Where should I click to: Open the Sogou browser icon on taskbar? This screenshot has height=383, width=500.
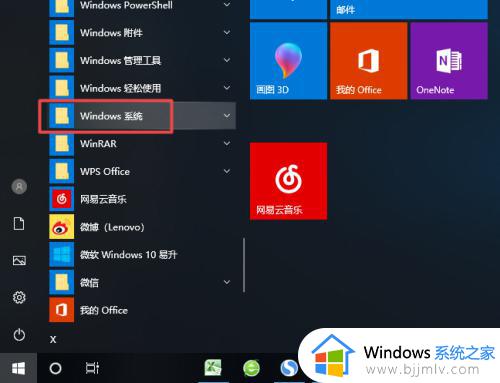(289, 368)
